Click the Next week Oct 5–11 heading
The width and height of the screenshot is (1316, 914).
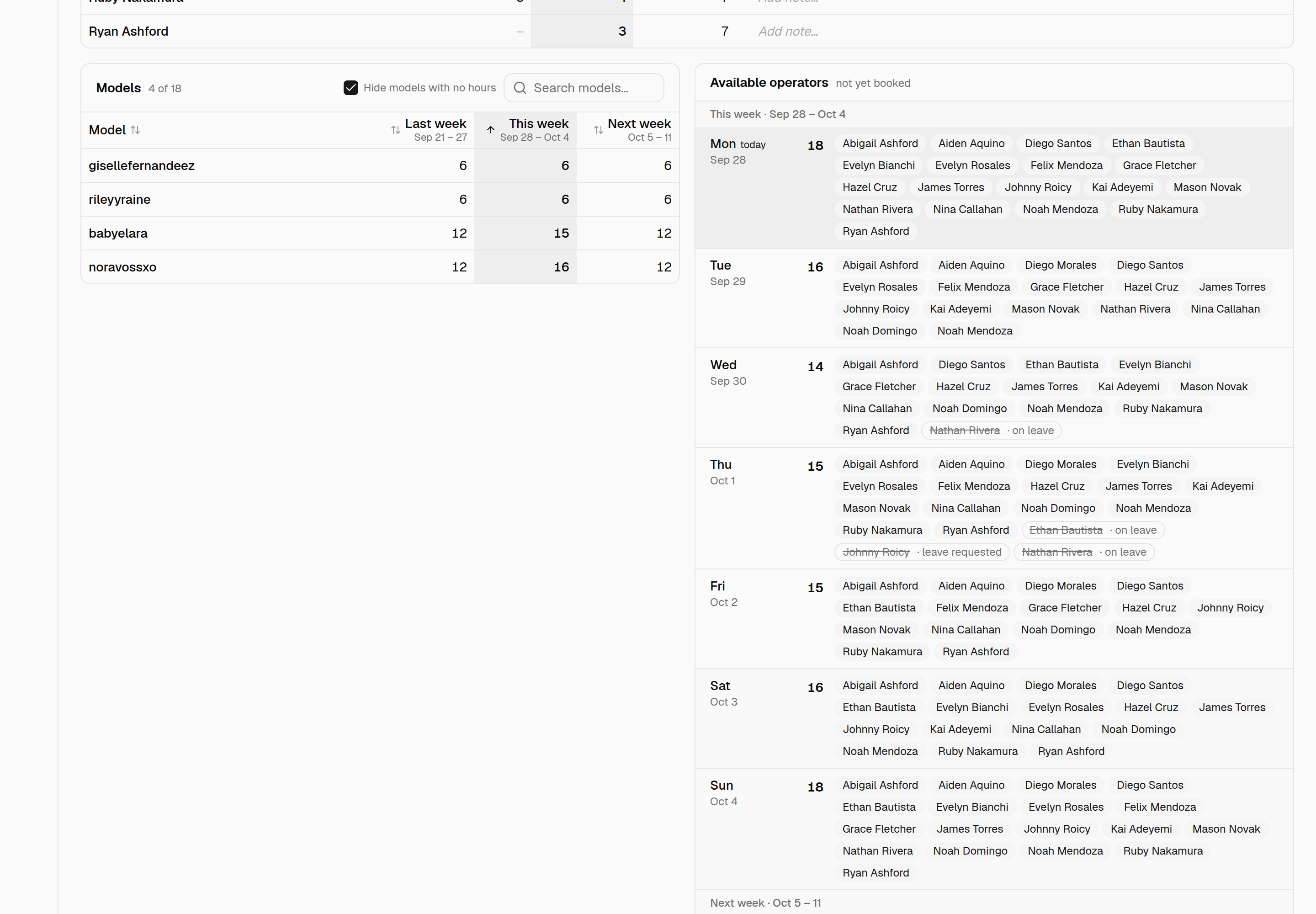[765, 903]
